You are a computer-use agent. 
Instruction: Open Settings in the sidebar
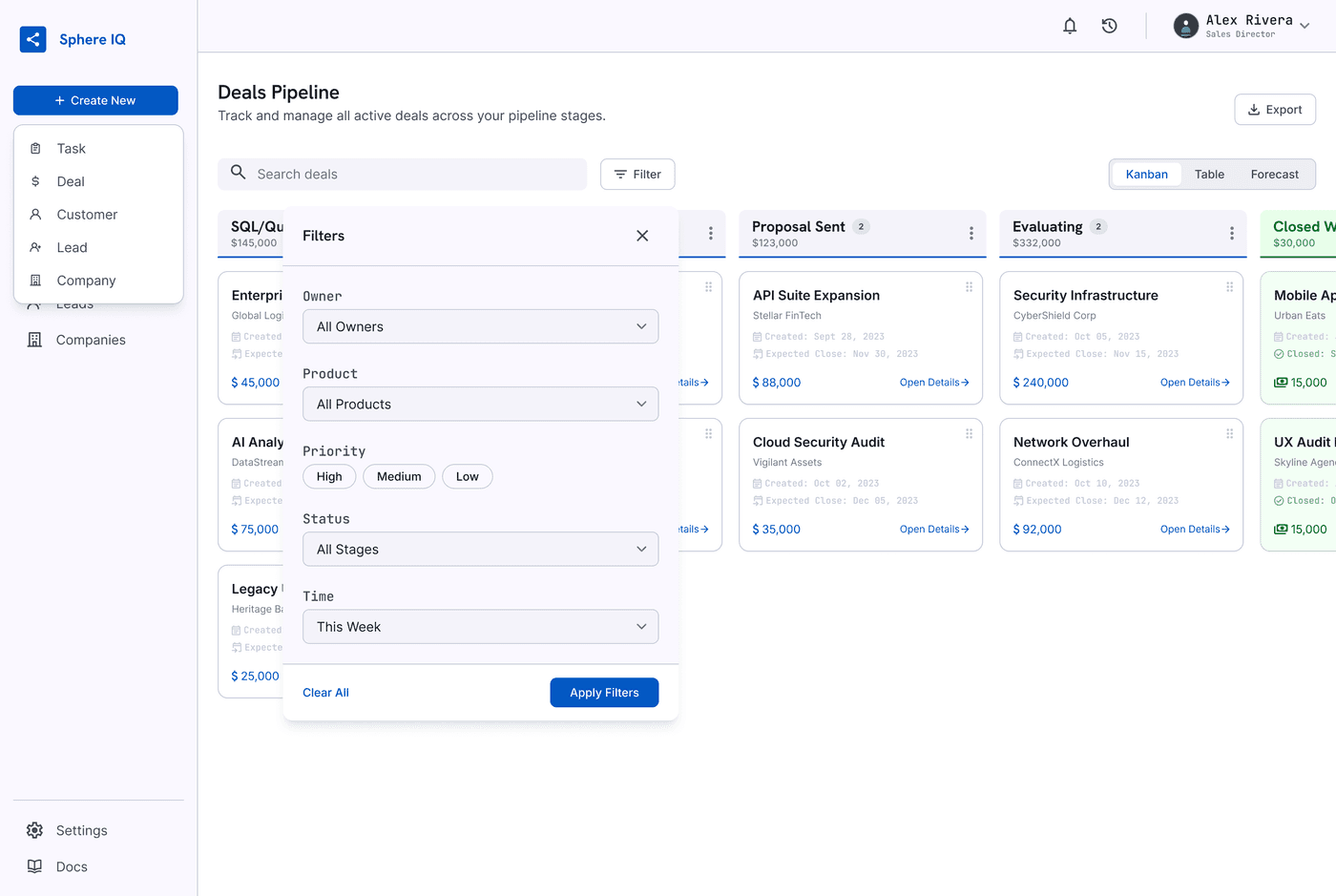98,830
